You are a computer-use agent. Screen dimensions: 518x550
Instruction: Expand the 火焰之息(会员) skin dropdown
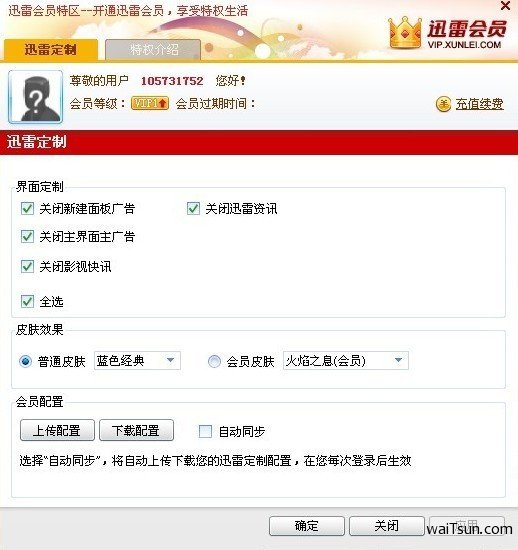tap(345, 361)
